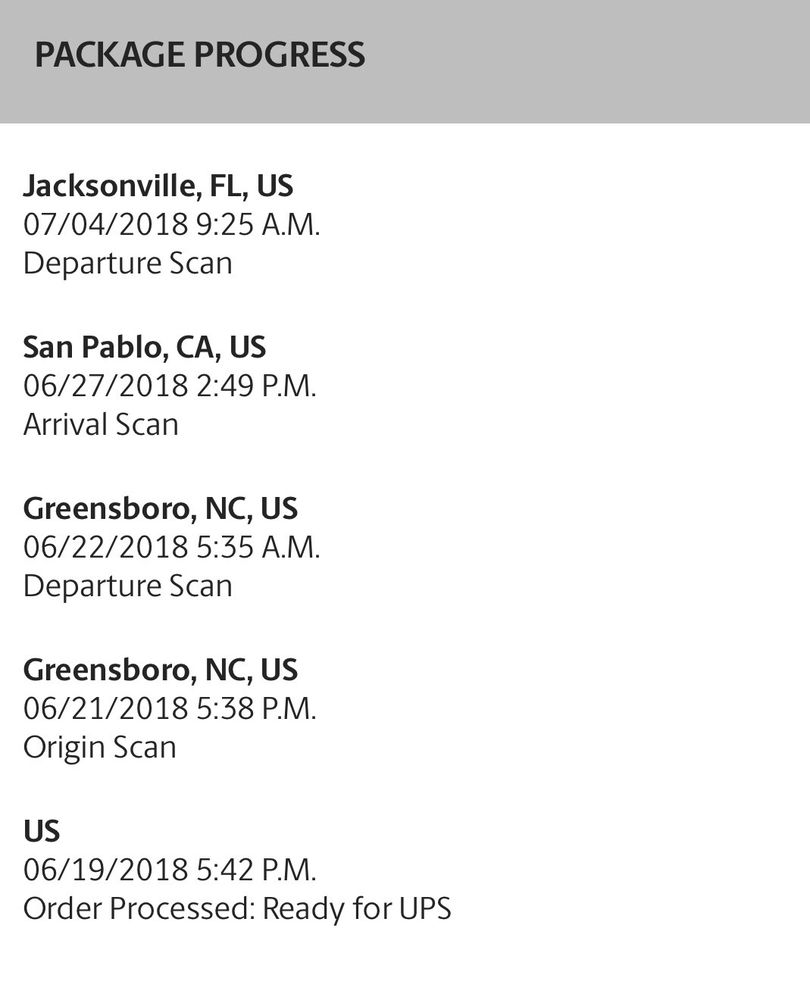Click the 06/21/2018 date

[x=105, y=708]
